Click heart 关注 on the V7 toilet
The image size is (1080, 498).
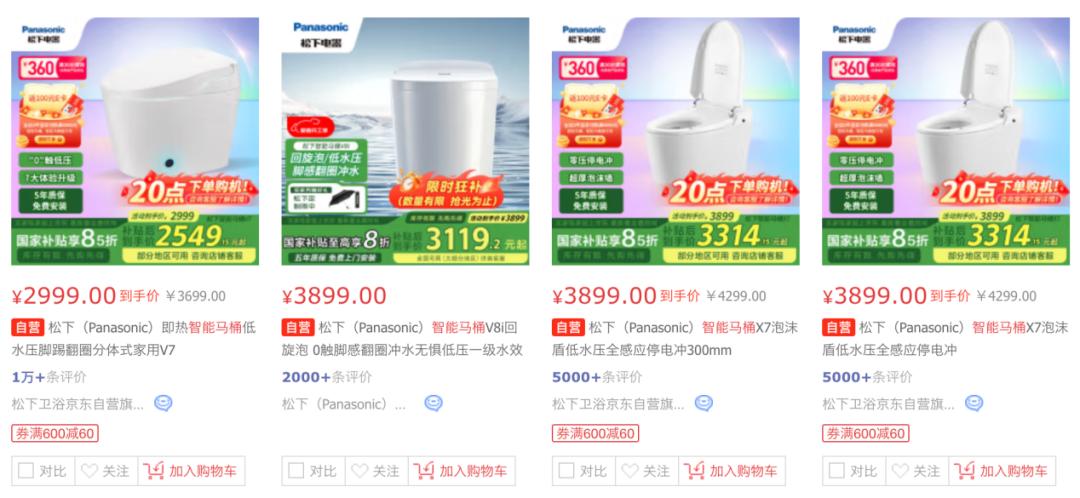106,471
